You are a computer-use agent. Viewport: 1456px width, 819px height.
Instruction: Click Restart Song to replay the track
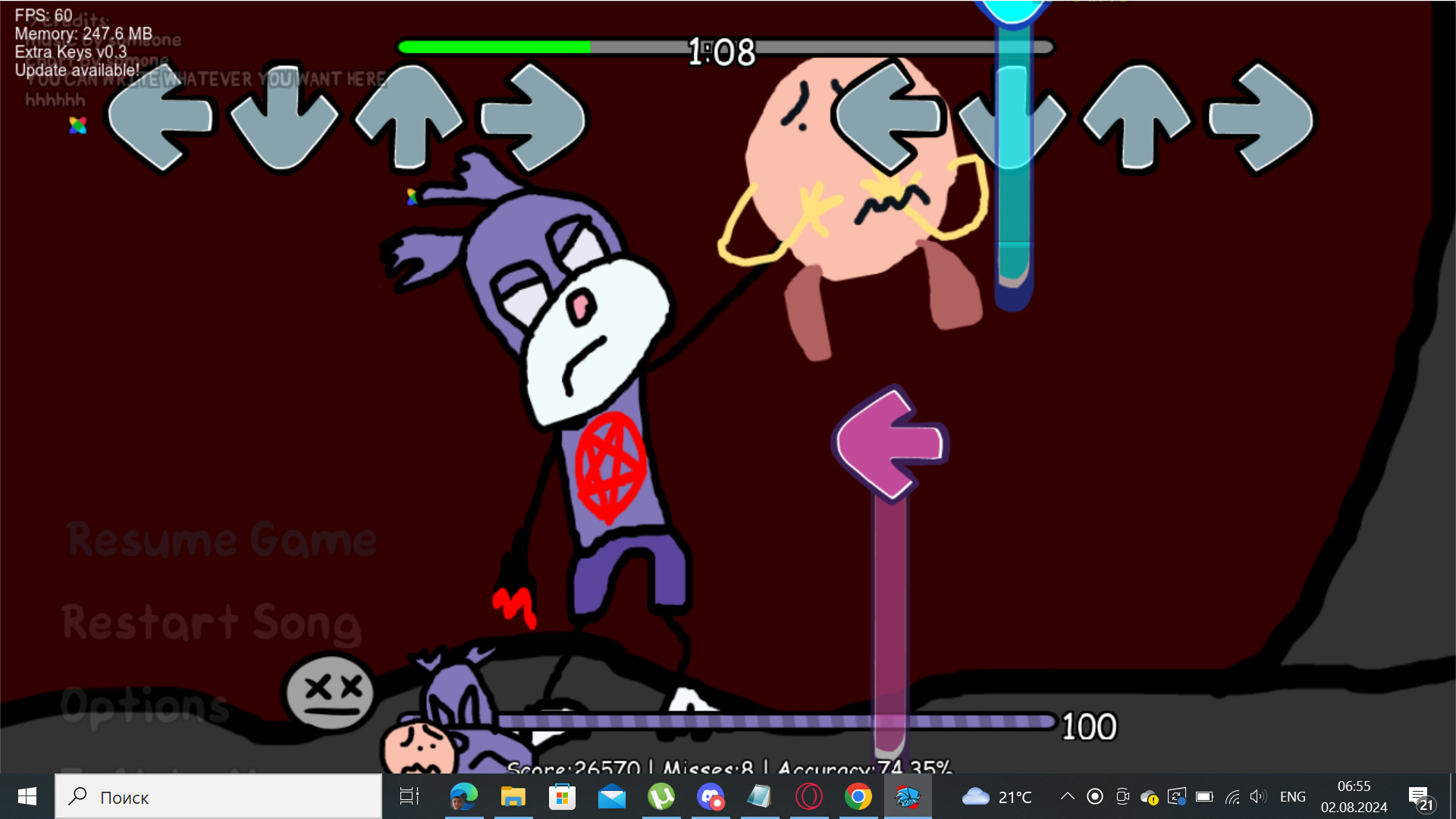tap(211, 623)
